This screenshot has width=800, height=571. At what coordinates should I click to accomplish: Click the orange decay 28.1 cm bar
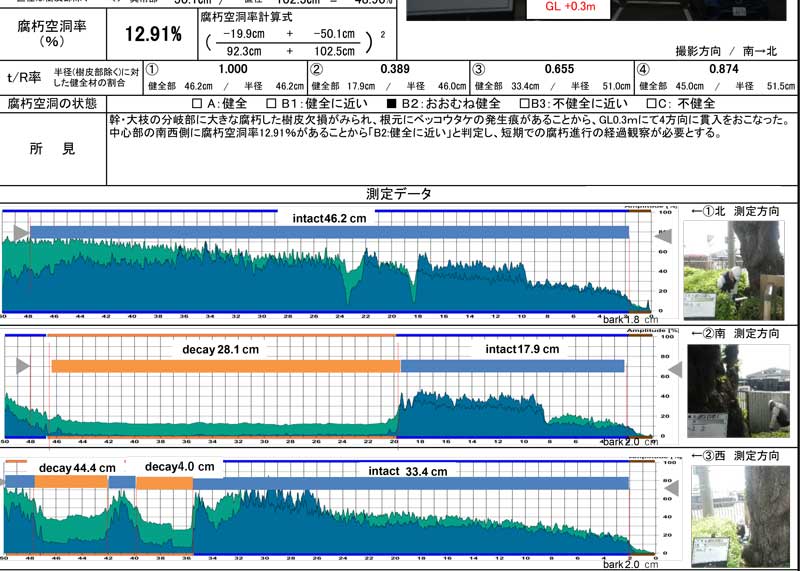pos(226,366)
